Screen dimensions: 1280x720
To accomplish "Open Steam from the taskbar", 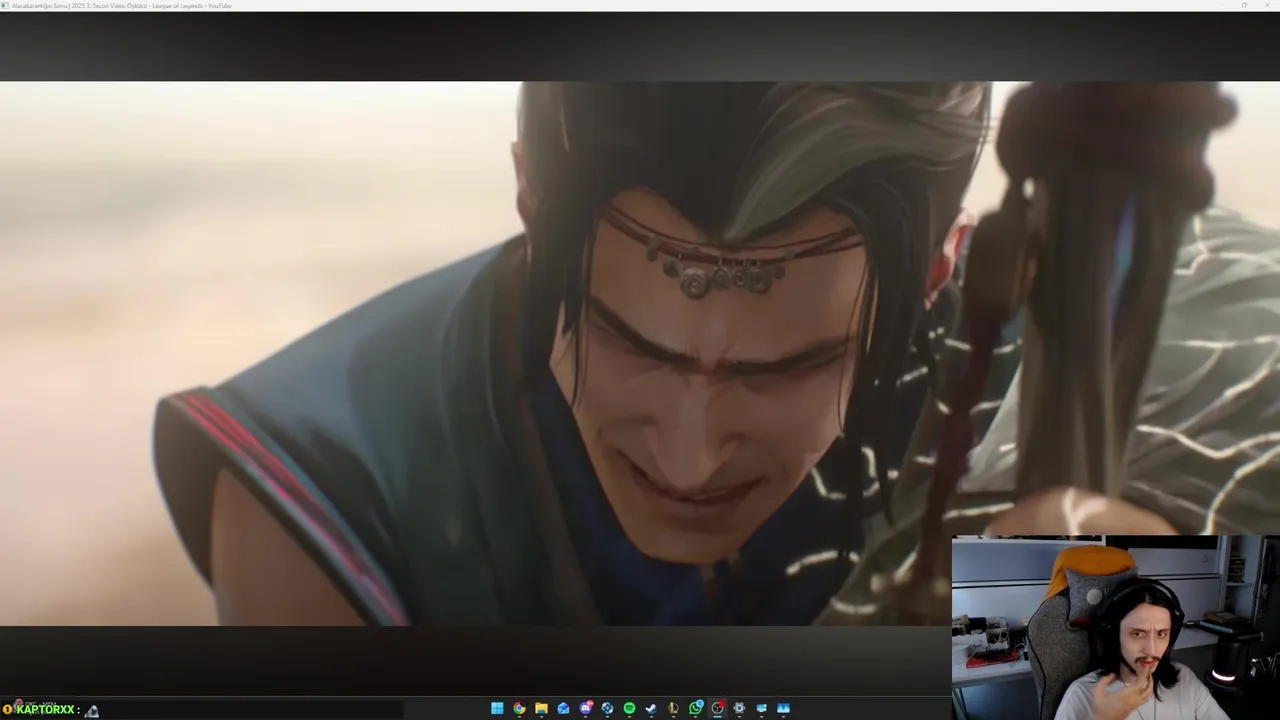I will tap(651, 708).
